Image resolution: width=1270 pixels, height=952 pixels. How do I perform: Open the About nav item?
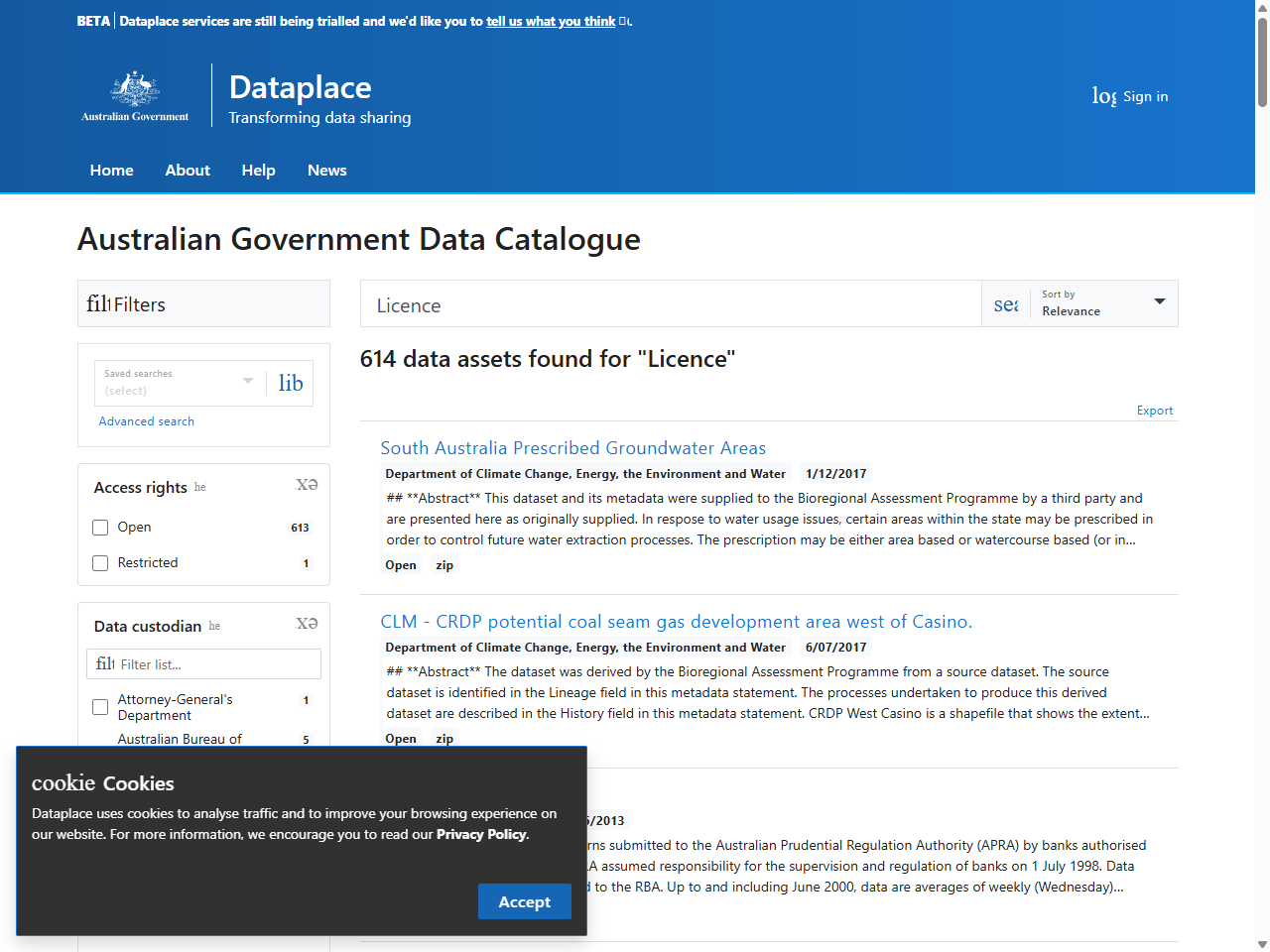(x=188, y=171)
